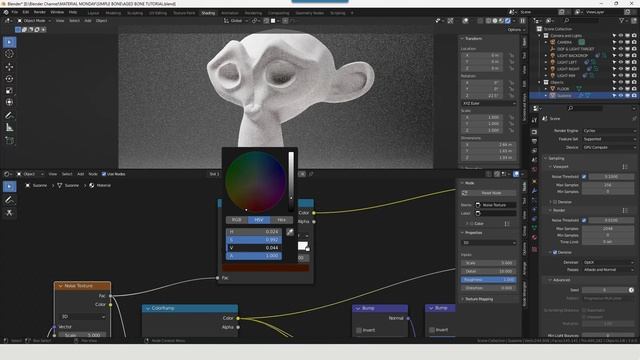Open the File menu
640x360 pixels.
15,12
